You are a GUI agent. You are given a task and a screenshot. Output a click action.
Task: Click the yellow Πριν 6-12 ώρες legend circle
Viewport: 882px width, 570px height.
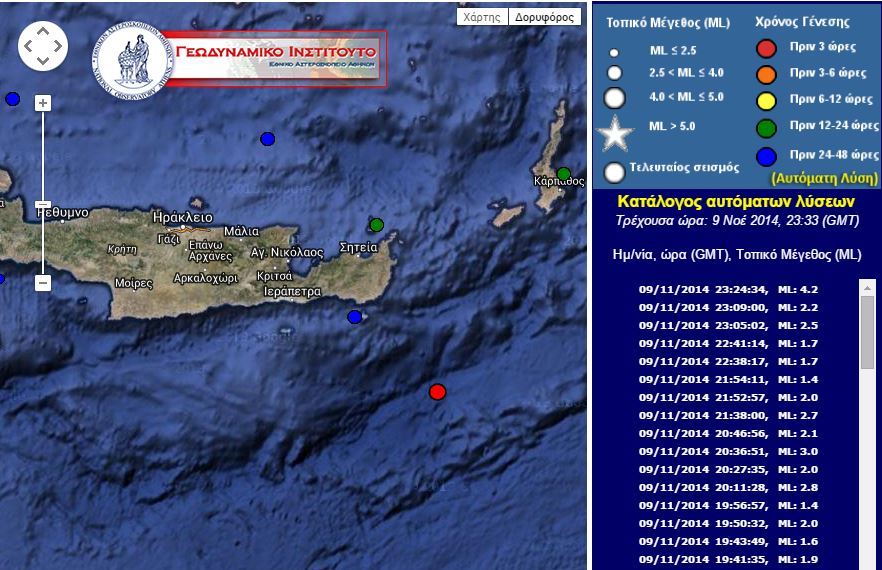pos(766,101)
